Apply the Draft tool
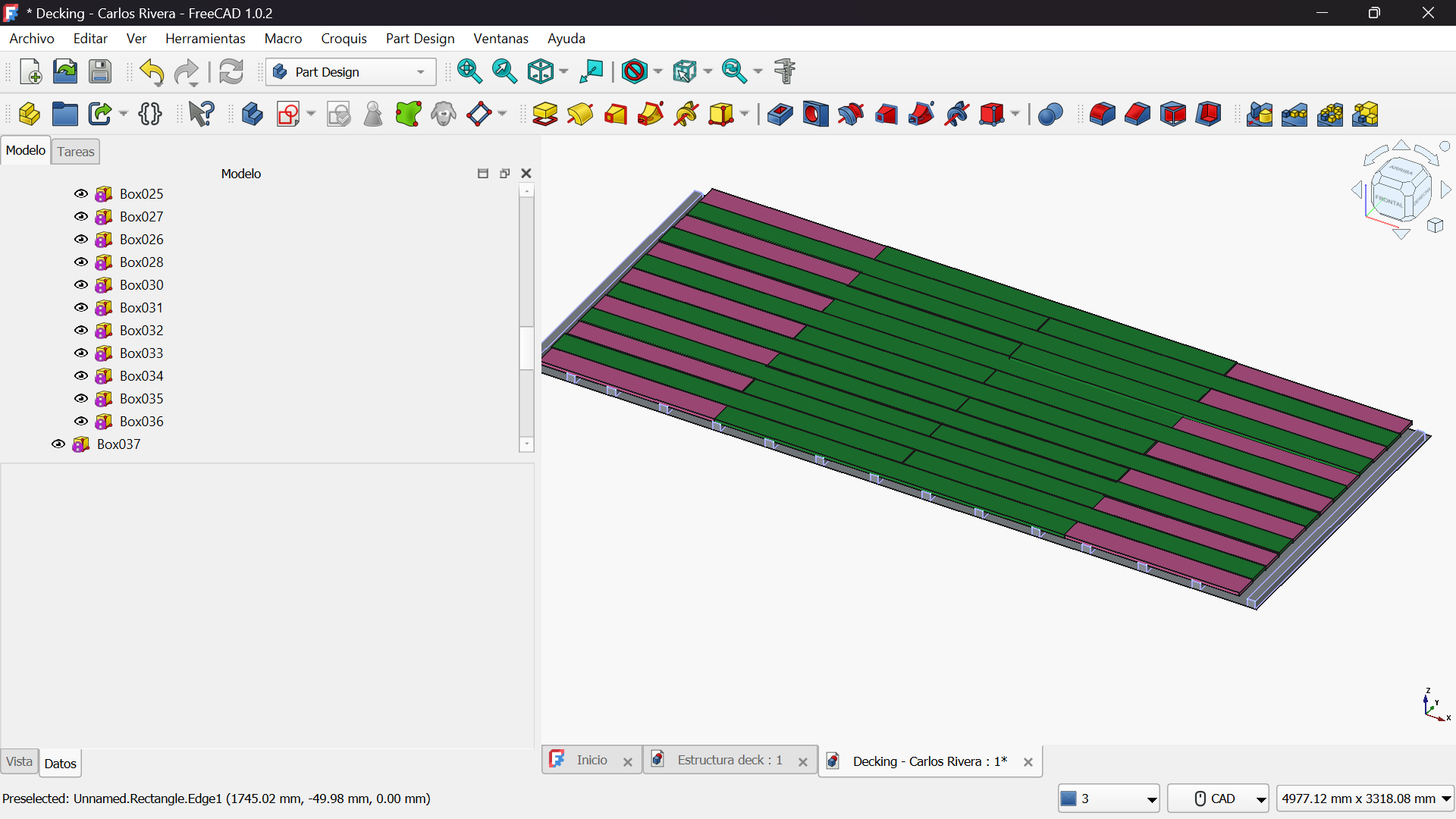Screen dimensions: 1456x819 click(x=1173, y=115)
